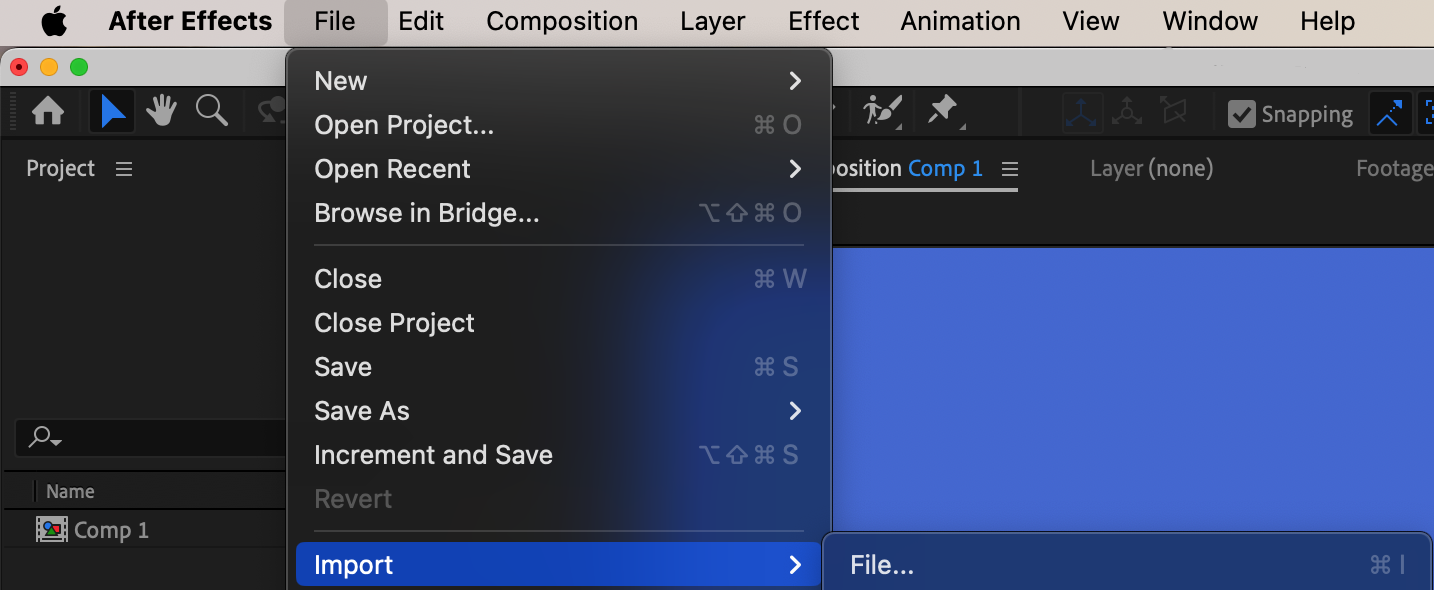Select the Puppet Pin tool
This screenshot has width=1434, height=590.
tap(943, 111)
